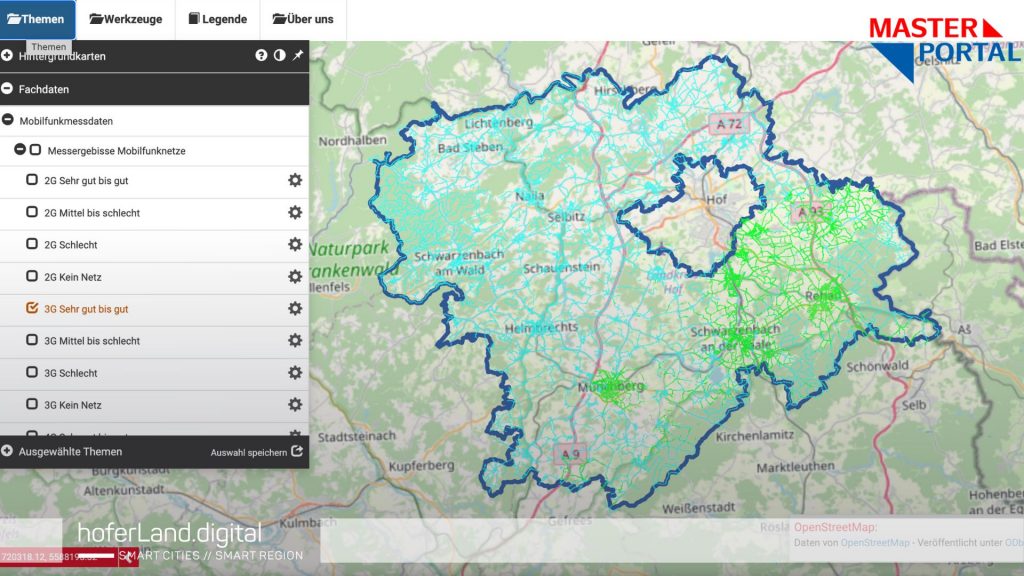Uncheck the 3G Sehr gut bis gut layer

pos(32,308)
